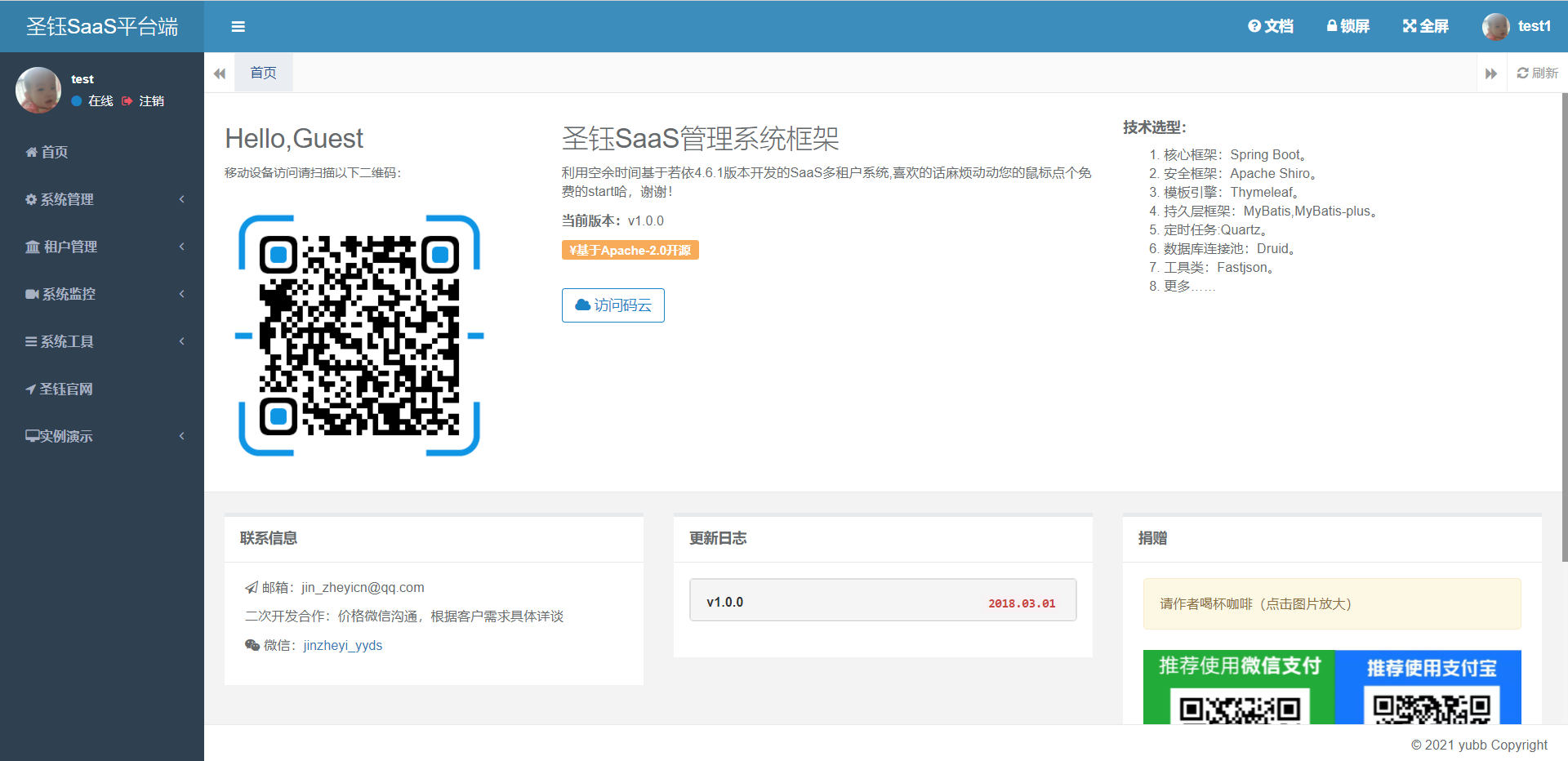
Task: Click the 2018.03.01 date label
Action: click(x=1022, y=603)
